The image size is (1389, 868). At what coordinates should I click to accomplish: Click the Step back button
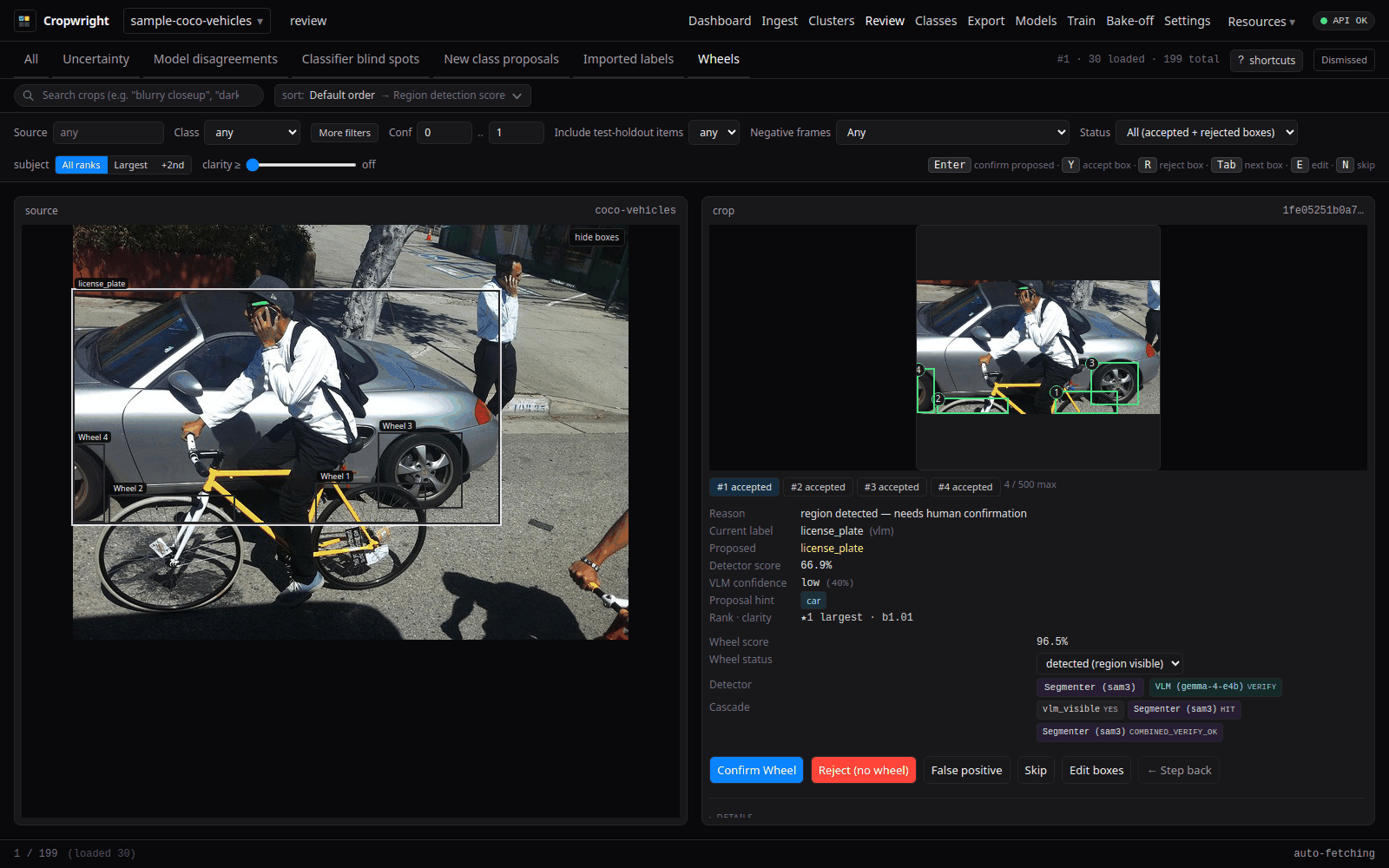coord(1179,770)
